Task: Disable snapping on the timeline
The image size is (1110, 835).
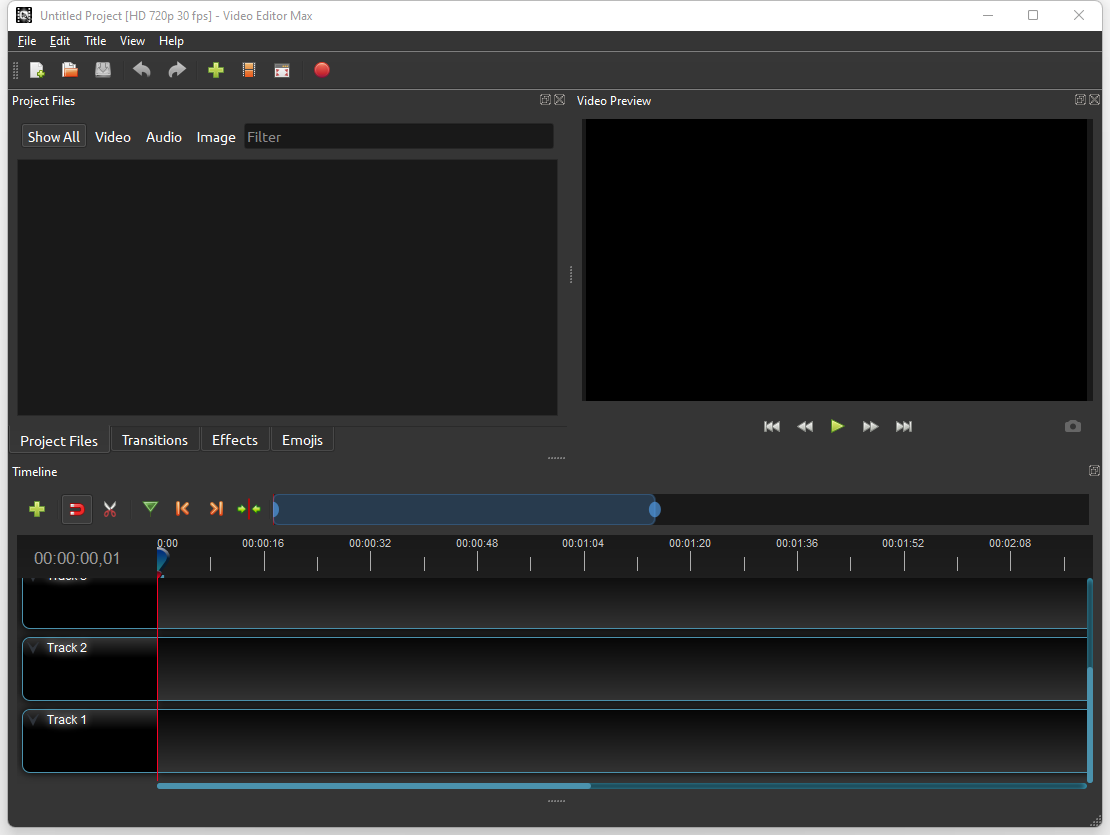Action: point(77,509)
